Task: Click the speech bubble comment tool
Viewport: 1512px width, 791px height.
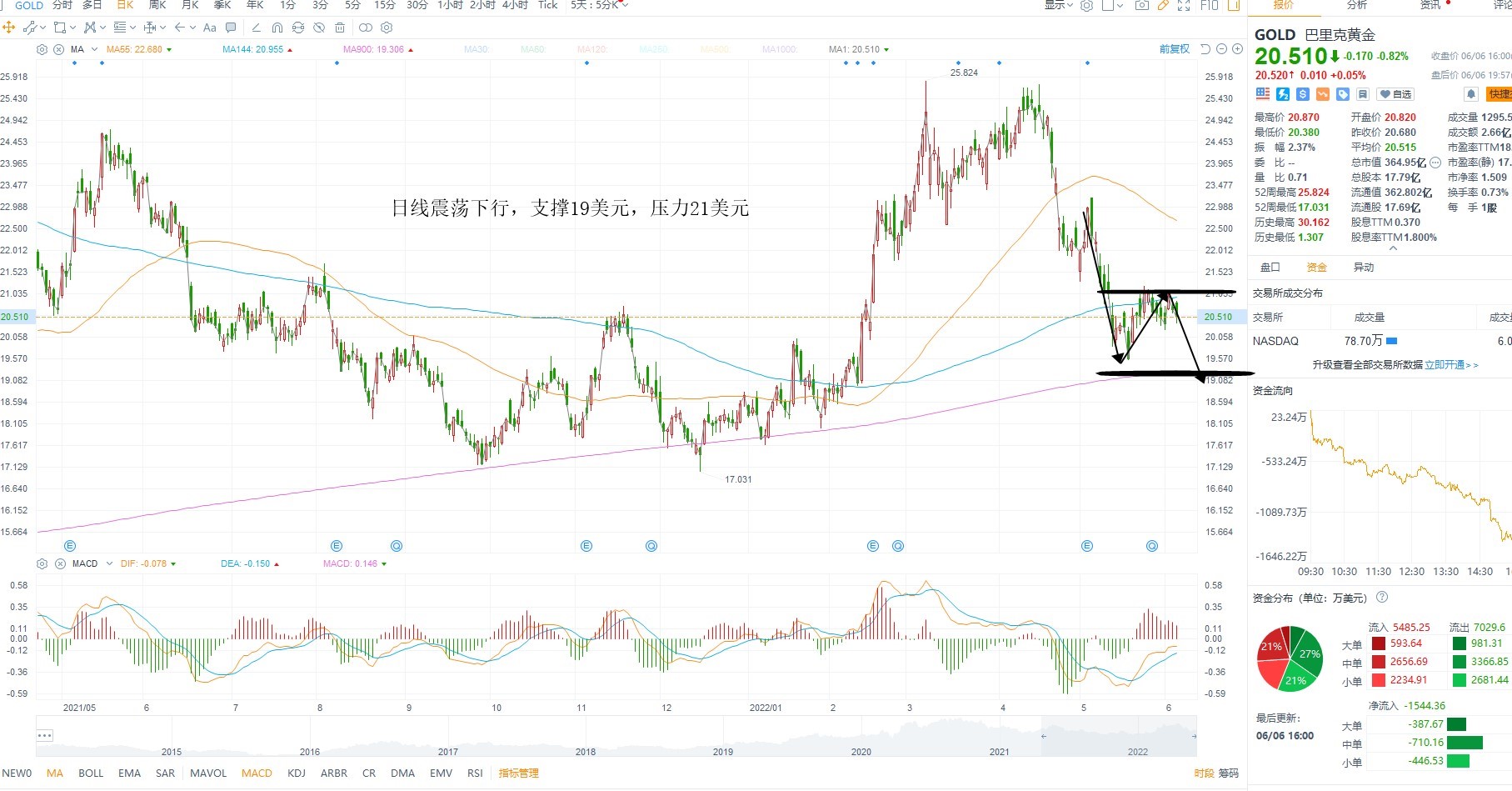Action: click(x=231, y=28)
